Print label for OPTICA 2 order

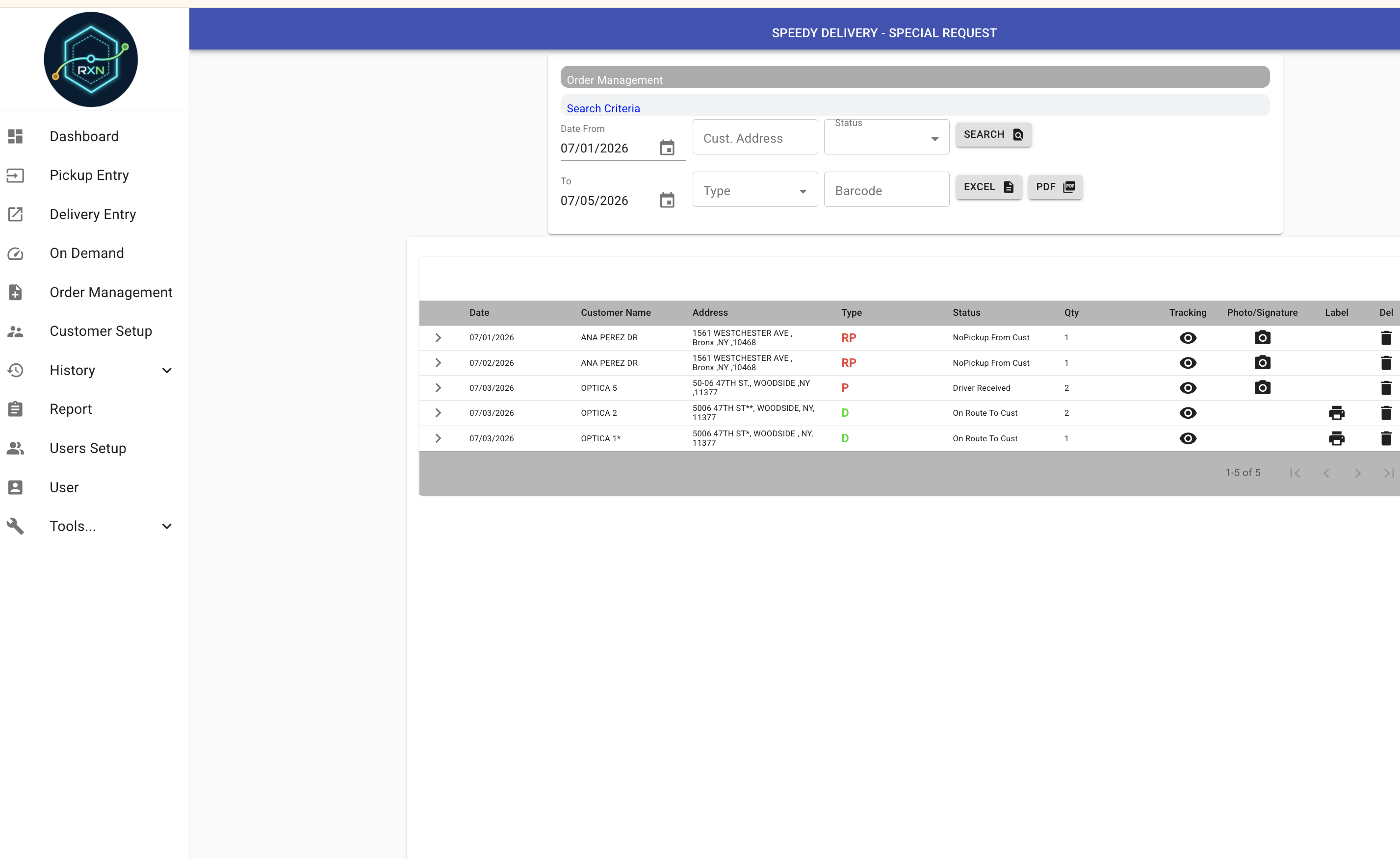[x=1336, y=413]
